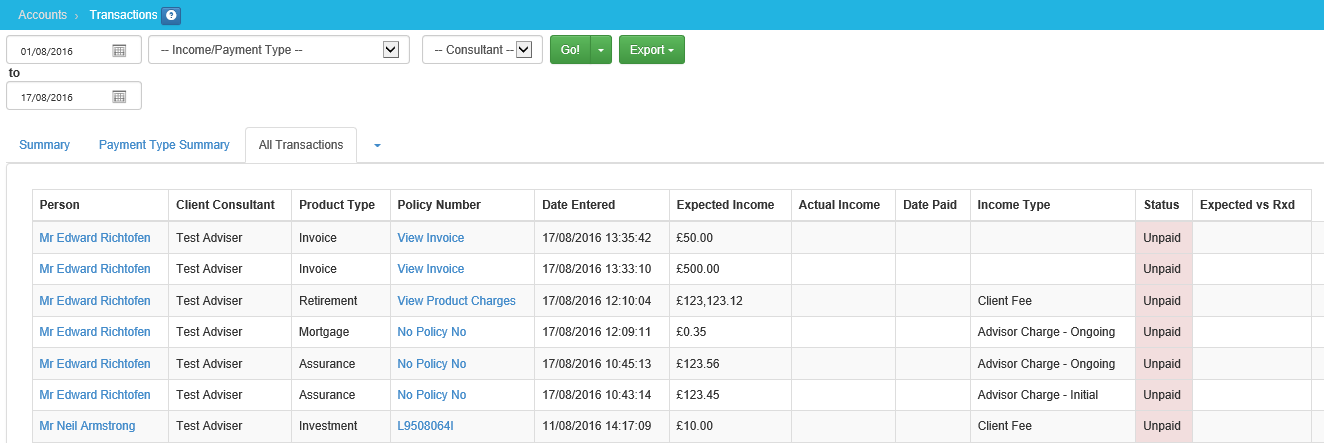
Task: Click the Expected Income column header
Action: coord(725,205)
